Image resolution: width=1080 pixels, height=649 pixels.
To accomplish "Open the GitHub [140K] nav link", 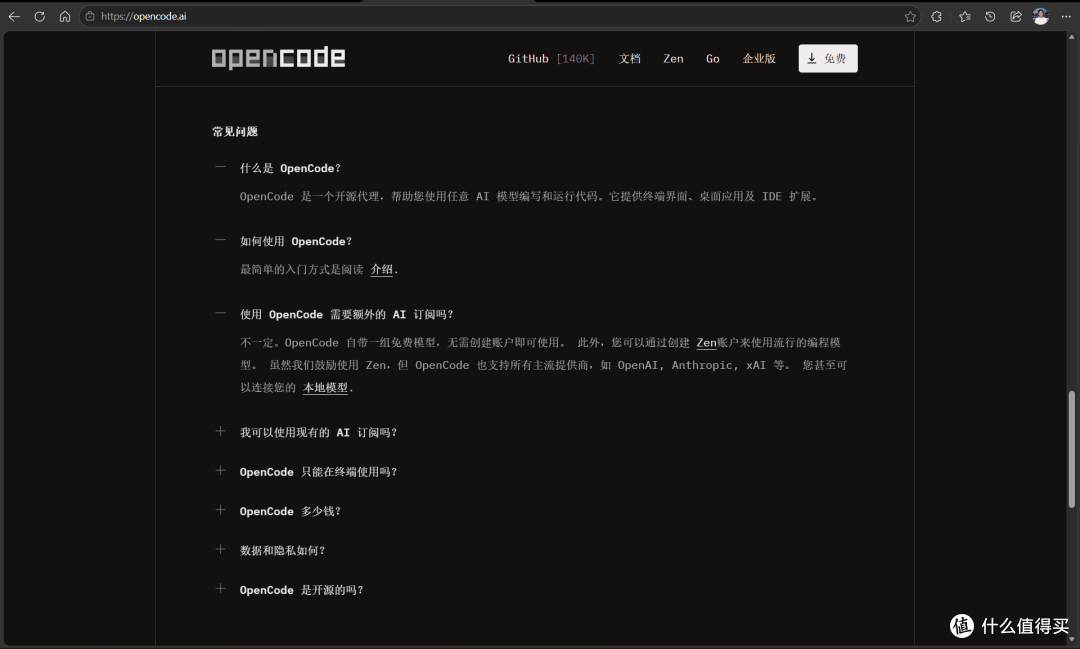I will tap(551, 59).
